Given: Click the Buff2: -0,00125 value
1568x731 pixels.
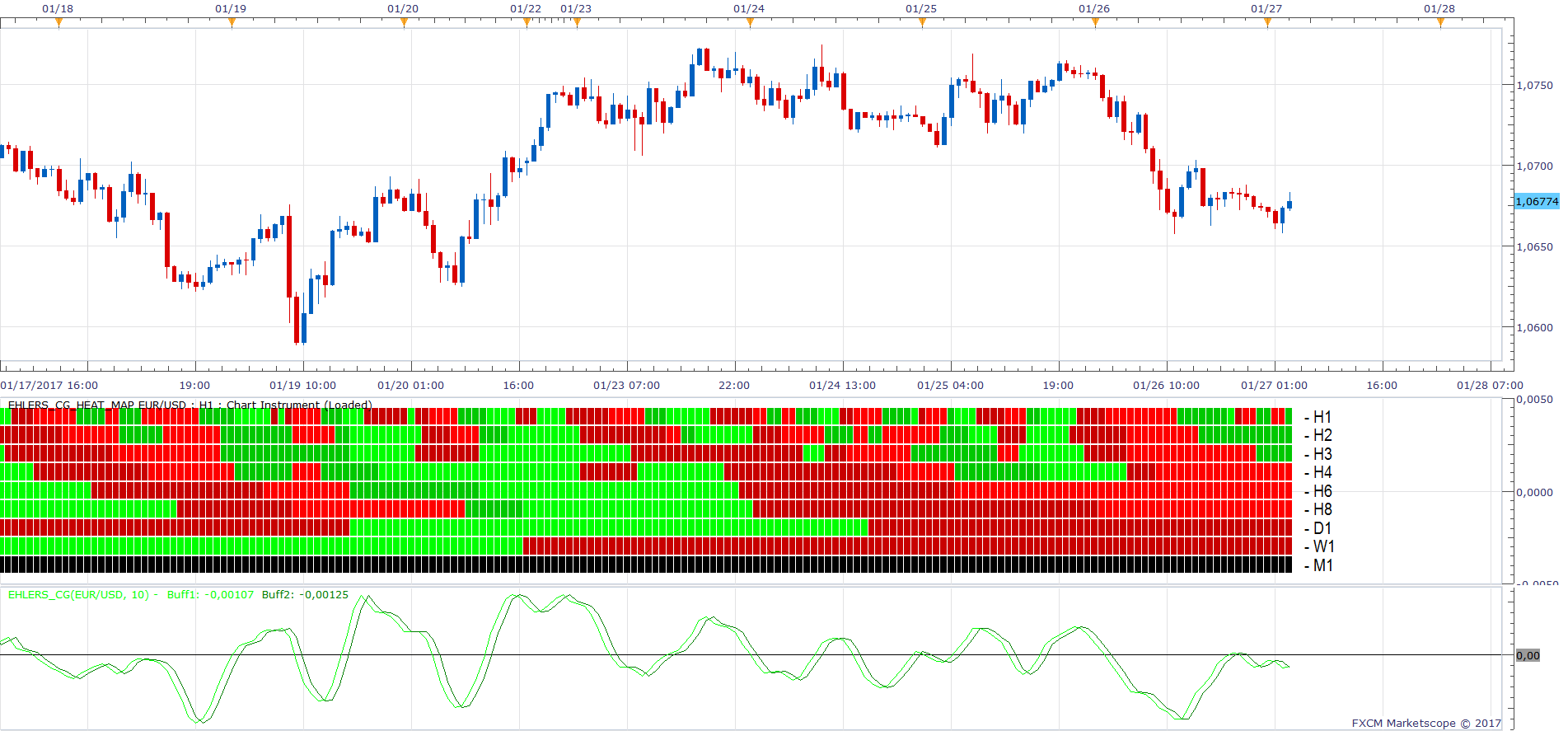Looking at the screenshot, I should tap(305, 594).
